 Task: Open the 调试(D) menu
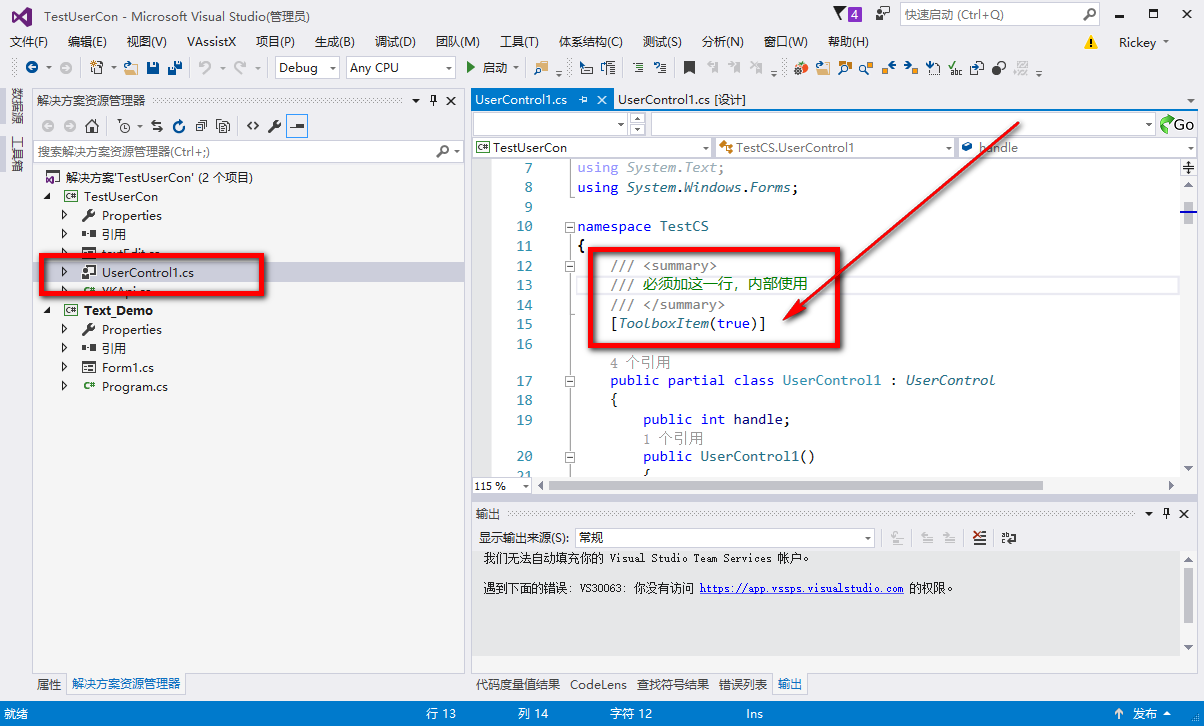tap(395, 42)
